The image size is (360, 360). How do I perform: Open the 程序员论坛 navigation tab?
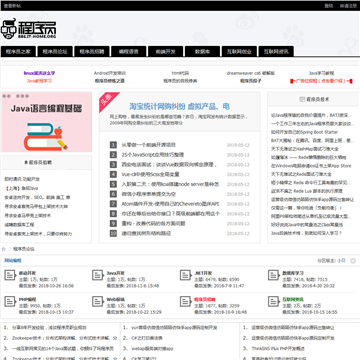tap(55, 52)
